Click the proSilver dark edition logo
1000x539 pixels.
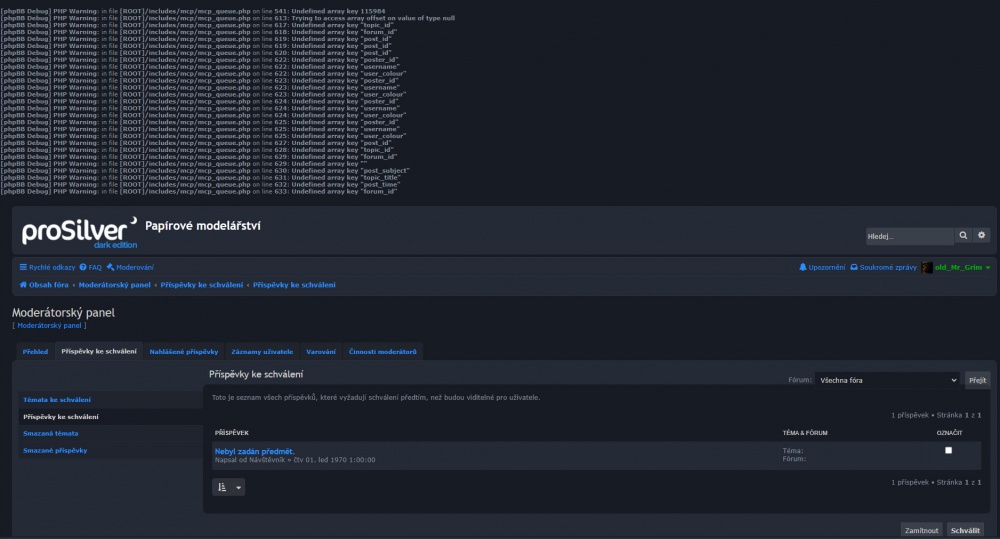pos(79,232)
